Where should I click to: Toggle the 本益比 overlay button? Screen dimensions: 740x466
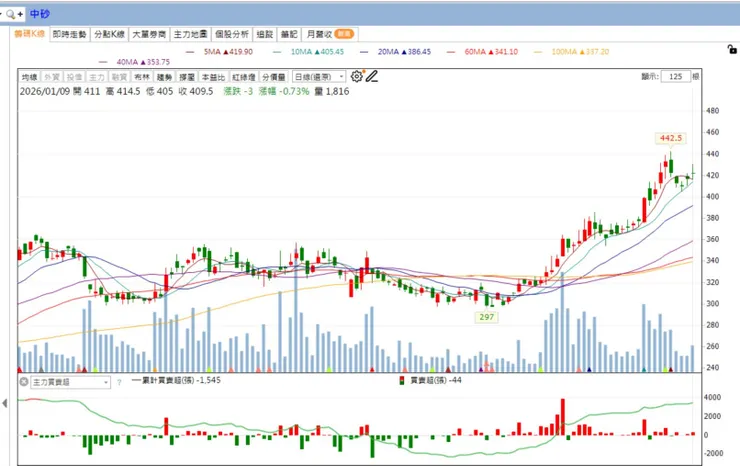point(213,77)
